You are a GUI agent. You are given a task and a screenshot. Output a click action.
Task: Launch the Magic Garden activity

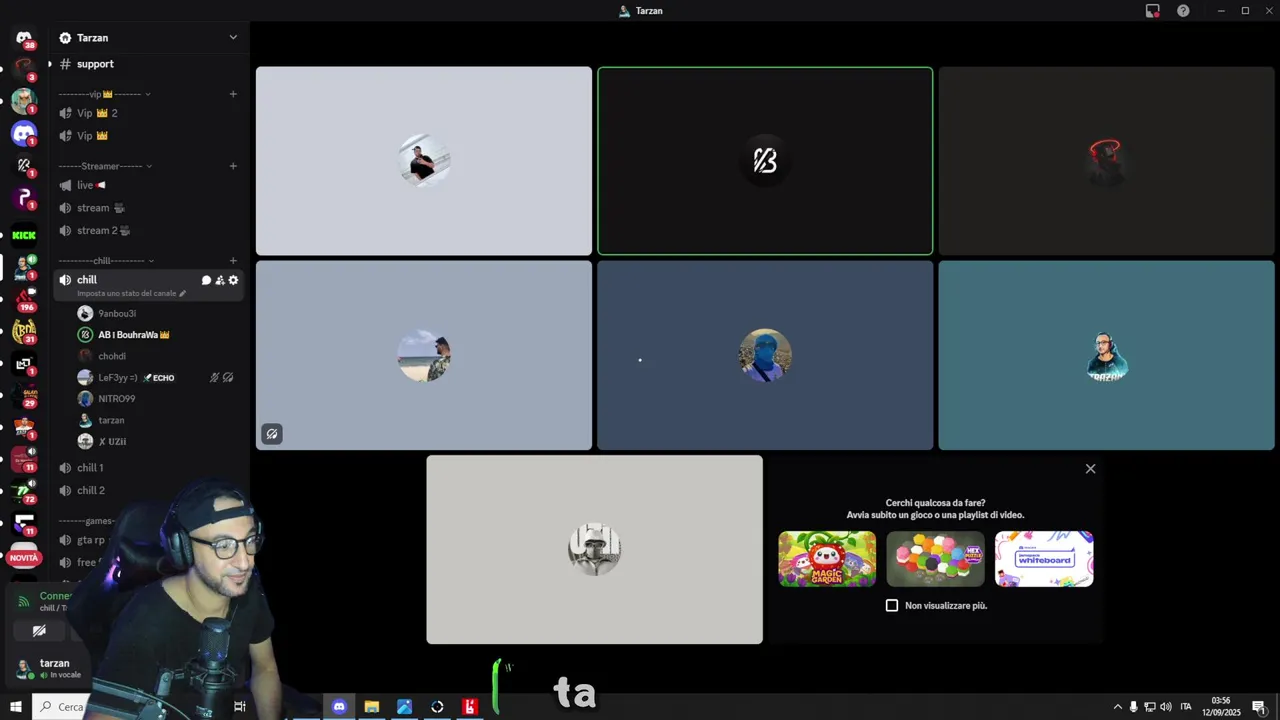click(827, 559)
